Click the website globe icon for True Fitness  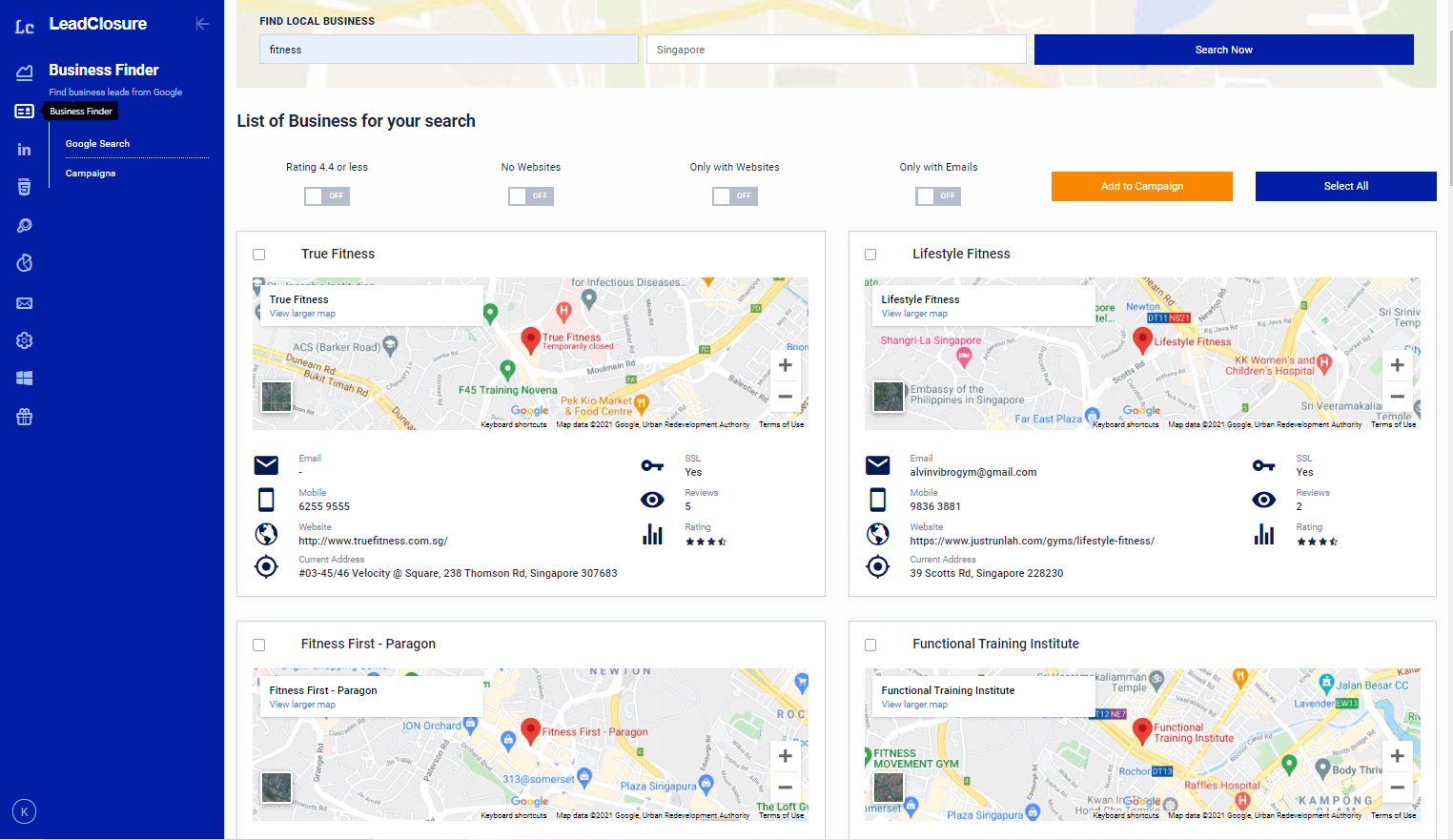click(266, 534)
